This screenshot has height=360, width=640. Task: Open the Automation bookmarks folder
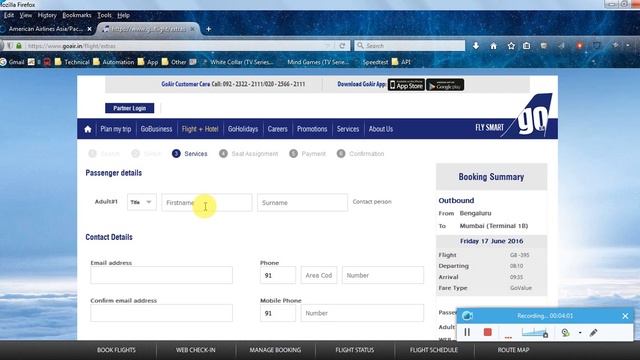tap(113, 62)
